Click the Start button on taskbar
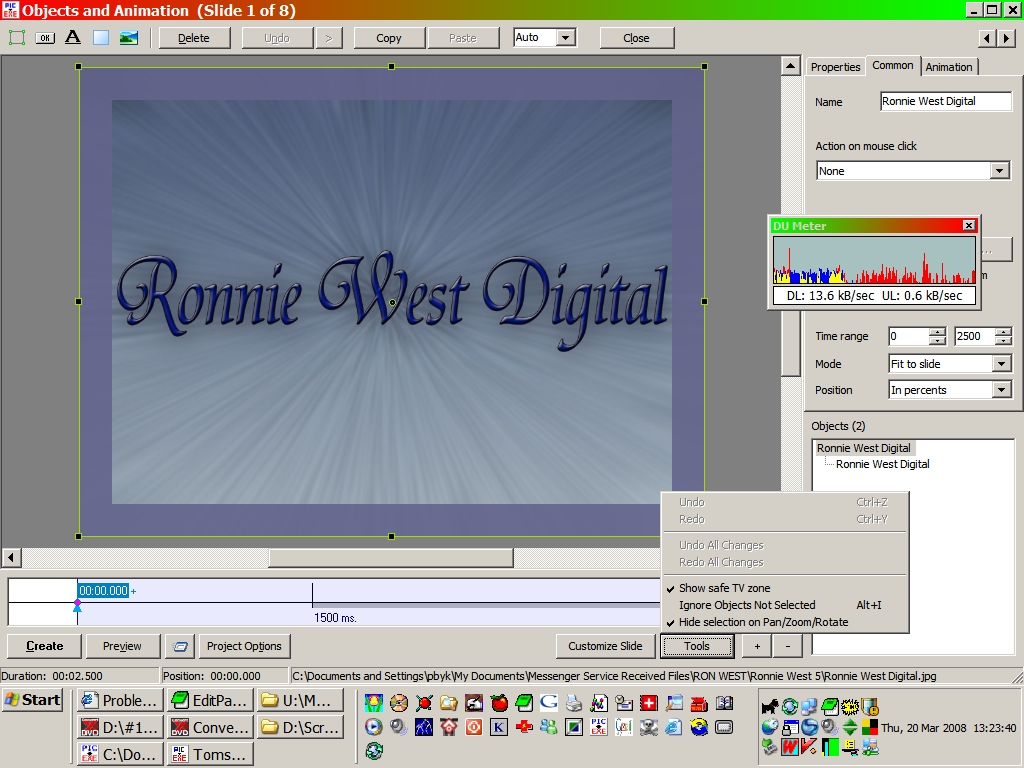This screenshot has height=768, width=1024. 33,700
